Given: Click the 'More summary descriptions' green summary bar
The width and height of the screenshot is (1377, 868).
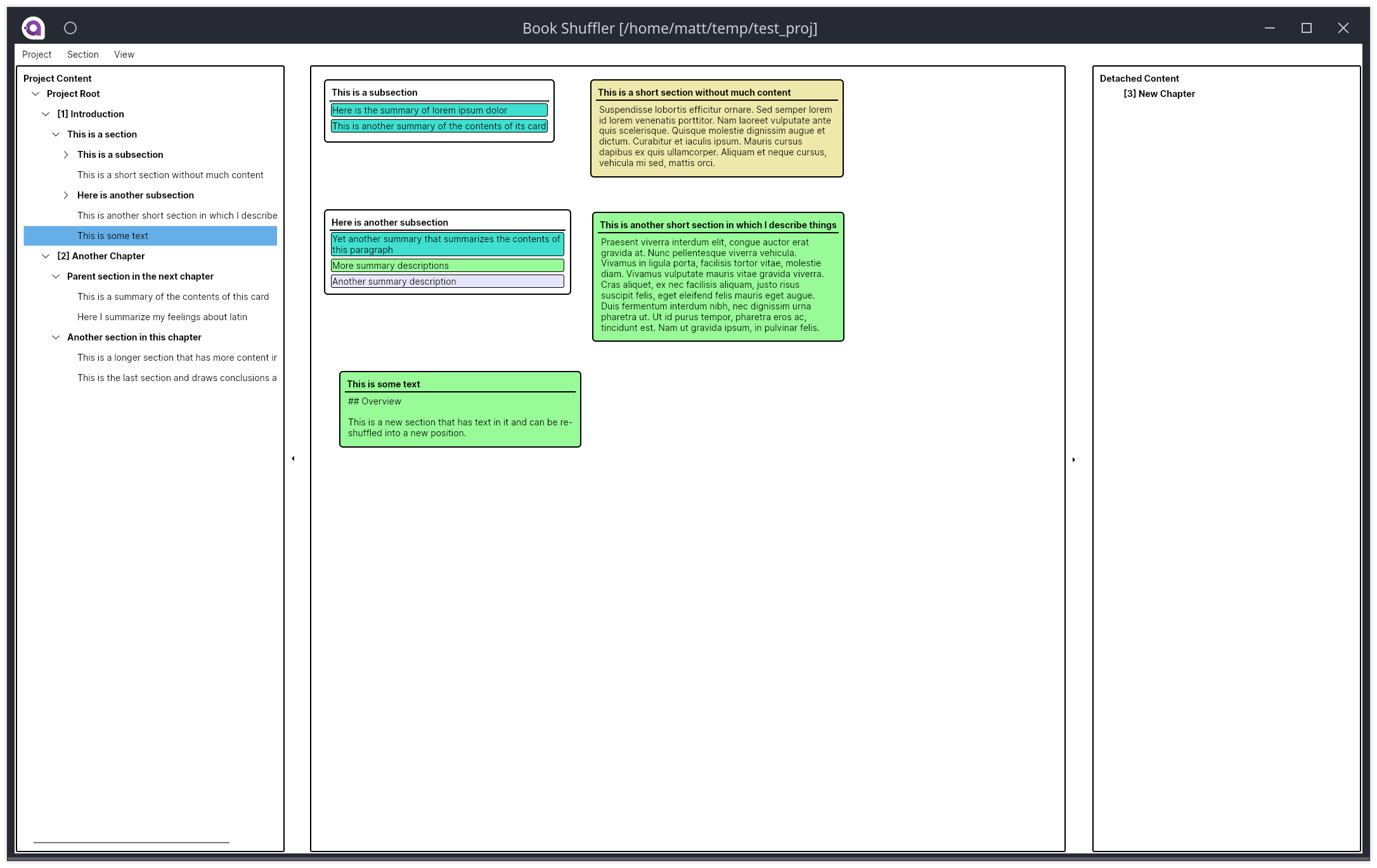Looking at the screenshot, I should [x=447, y=266].
